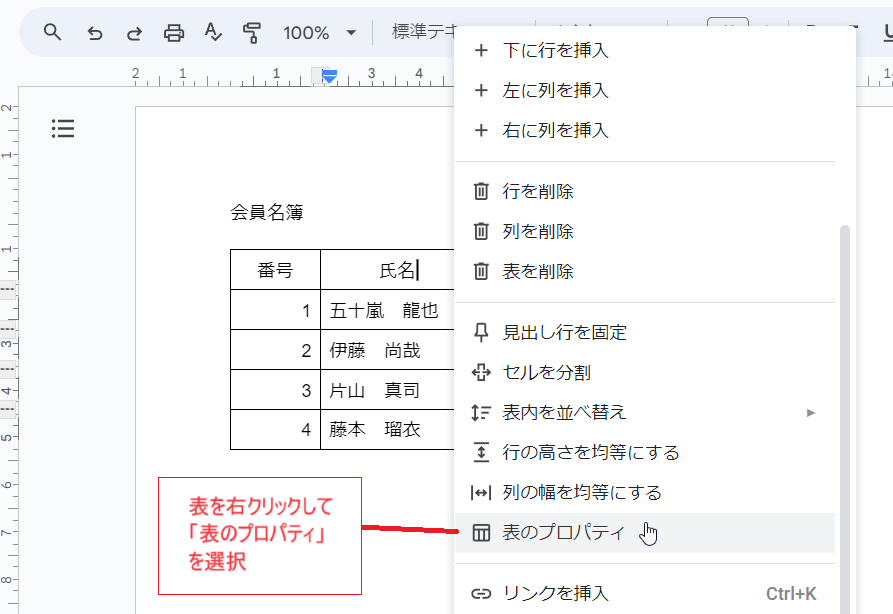893x614 pixels.
Task: Choose 表を削除 from context menu
Action: tap(645, 271)
